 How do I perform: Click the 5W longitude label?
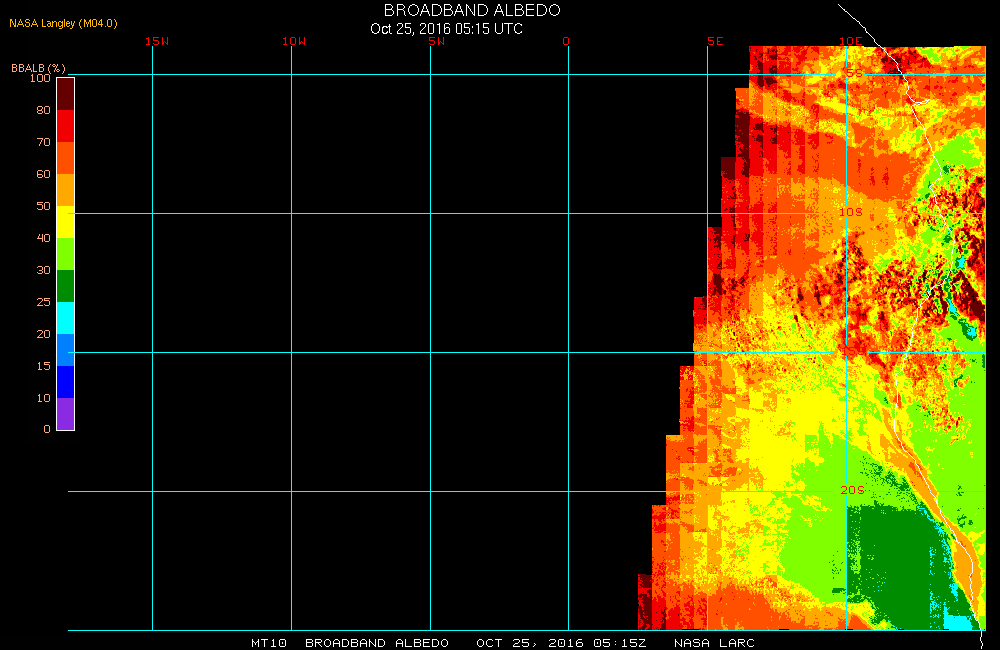coord(437,41)
